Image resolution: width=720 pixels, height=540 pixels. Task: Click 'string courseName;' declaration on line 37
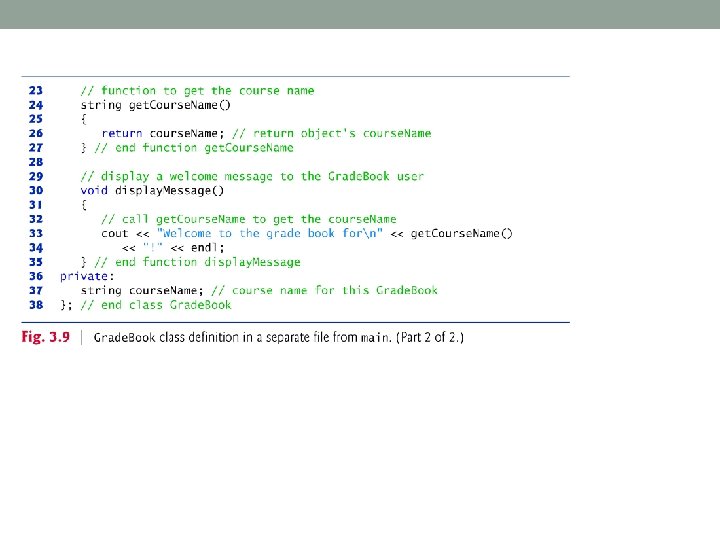pyautogui.click(x=142, y=291)
